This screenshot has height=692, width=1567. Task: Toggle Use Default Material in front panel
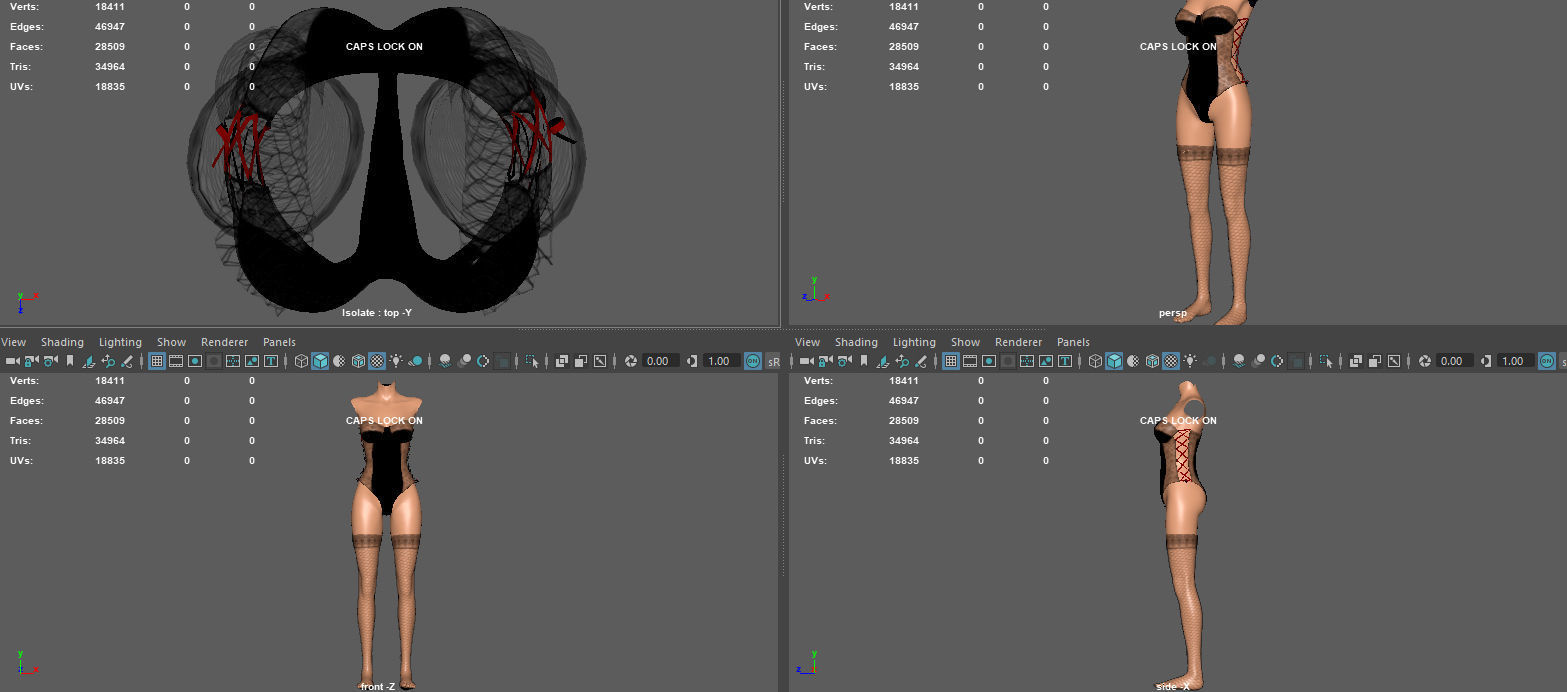click(x=339, y=361)
